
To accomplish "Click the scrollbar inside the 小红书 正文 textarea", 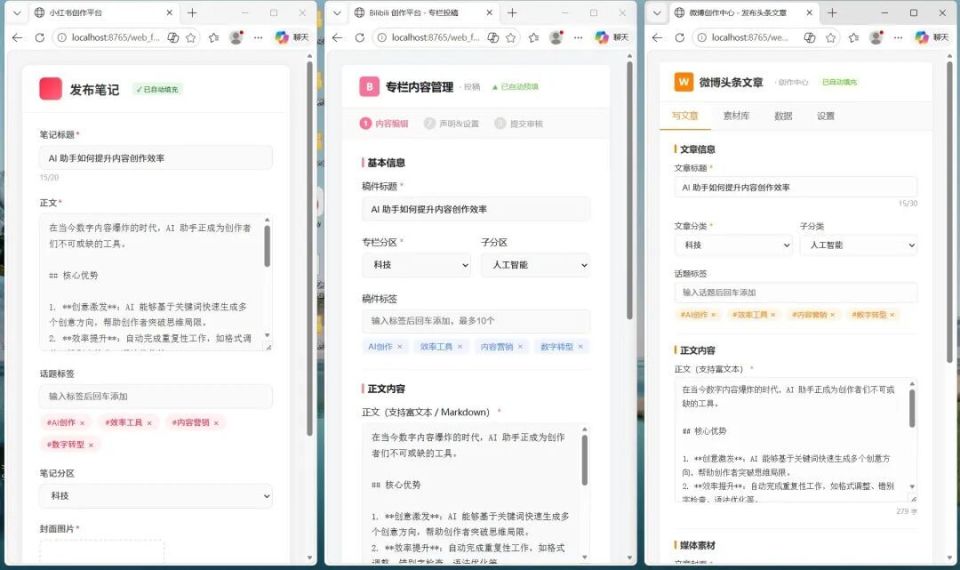I will (x=267, y=246).
